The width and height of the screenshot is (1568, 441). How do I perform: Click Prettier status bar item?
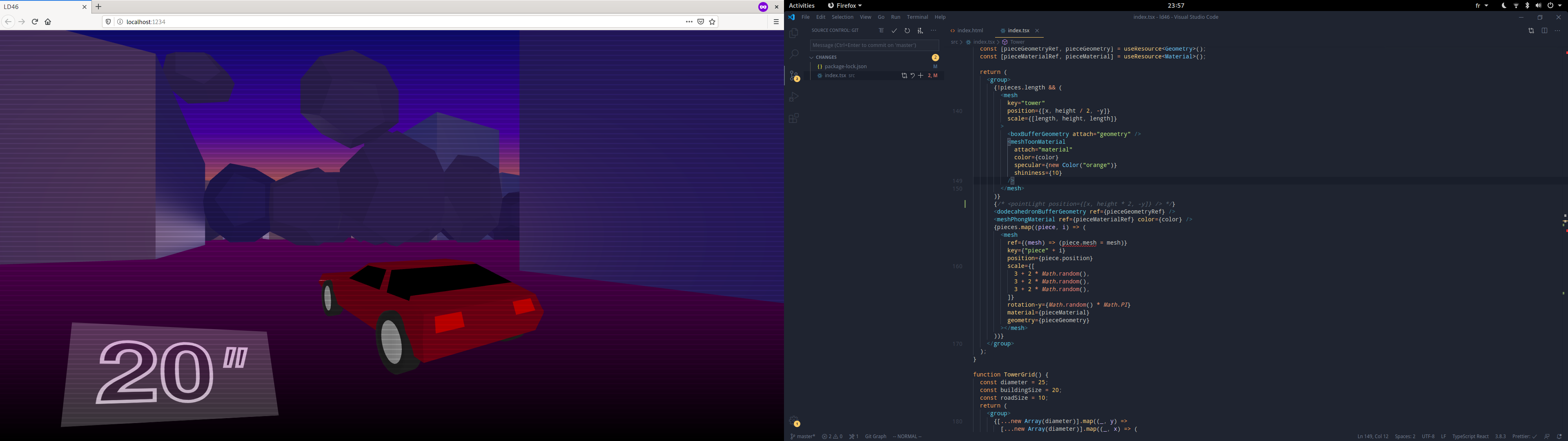pyautogui.click(x=1524, y=436)
